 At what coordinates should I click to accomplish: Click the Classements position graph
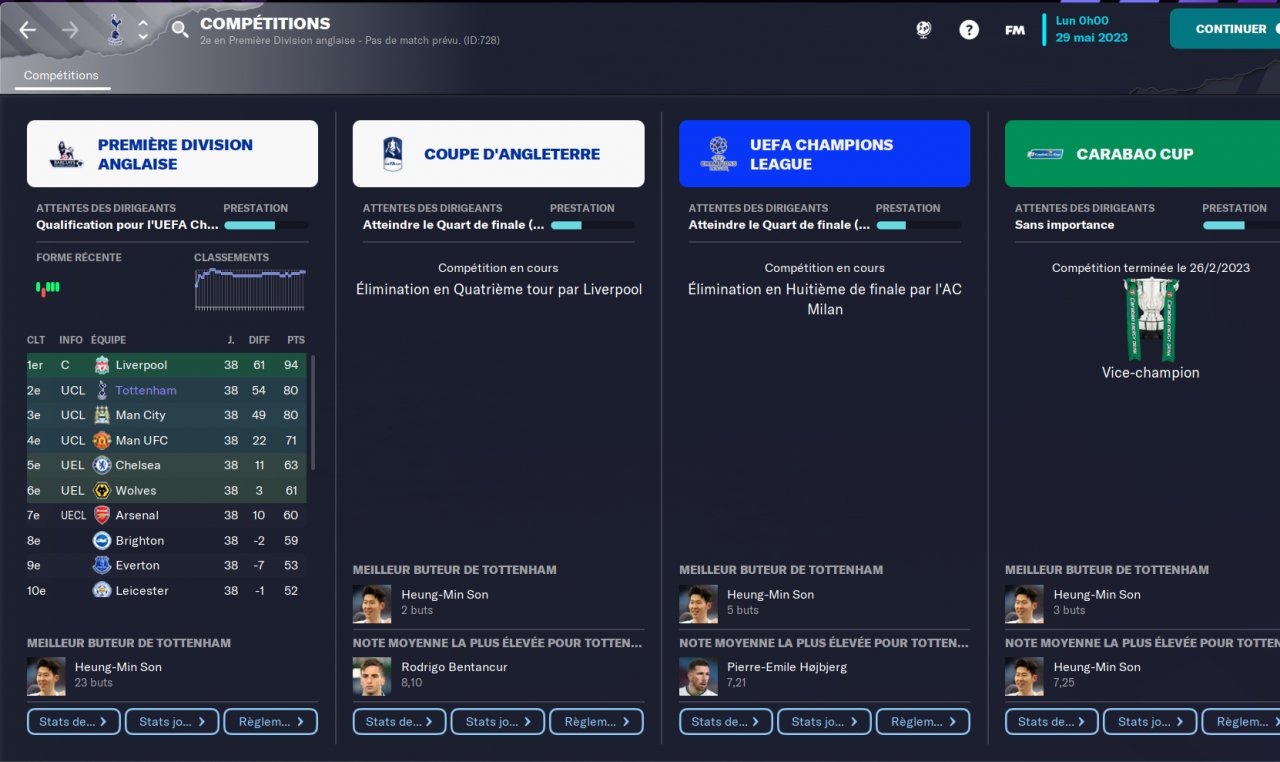(250, 290)
